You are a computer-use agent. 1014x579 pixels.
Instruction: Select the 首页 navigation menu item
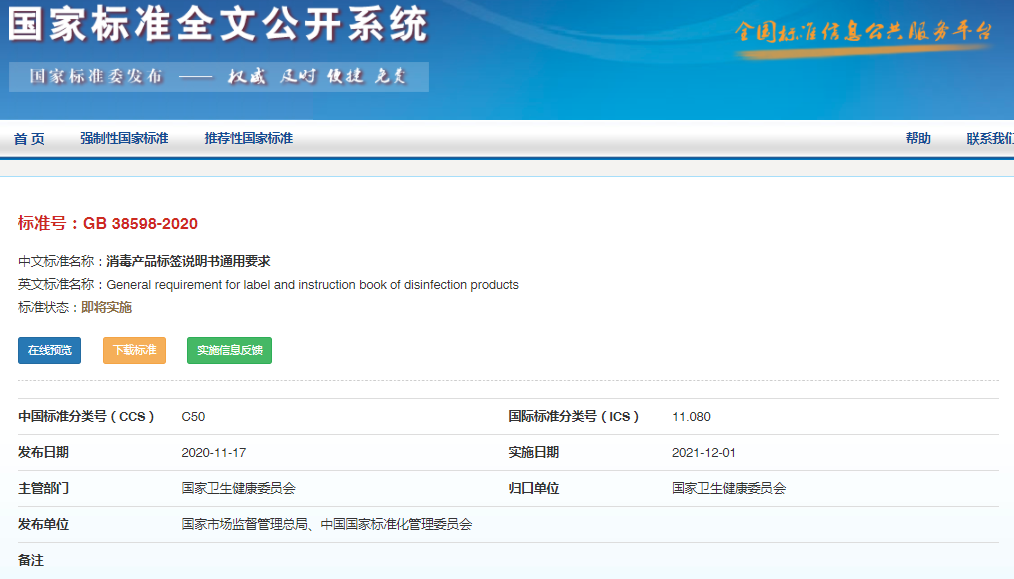click(31, 139)
